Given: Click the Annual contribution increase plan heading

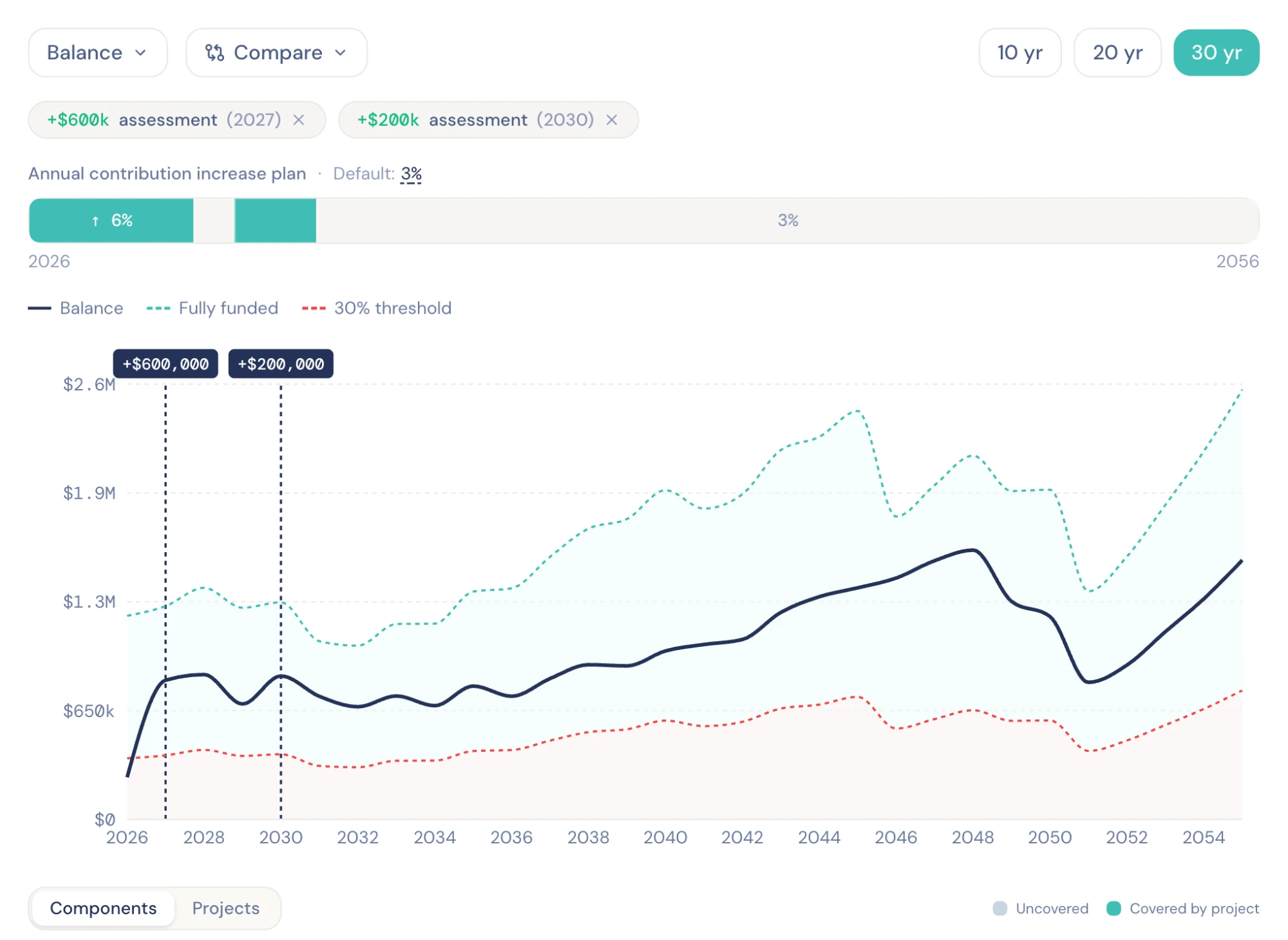Looking at the screenshot, I should [x=167, y=174].
